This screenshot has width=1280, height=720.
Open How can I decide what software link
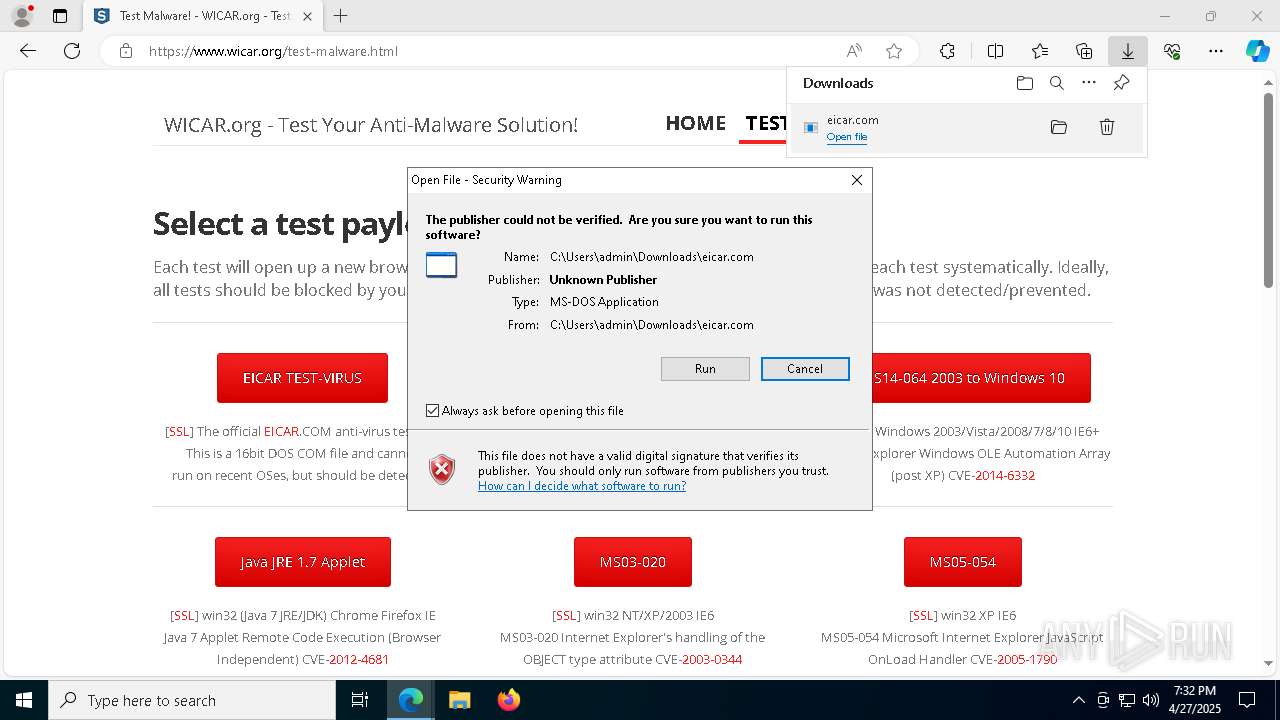pos(582,486)
